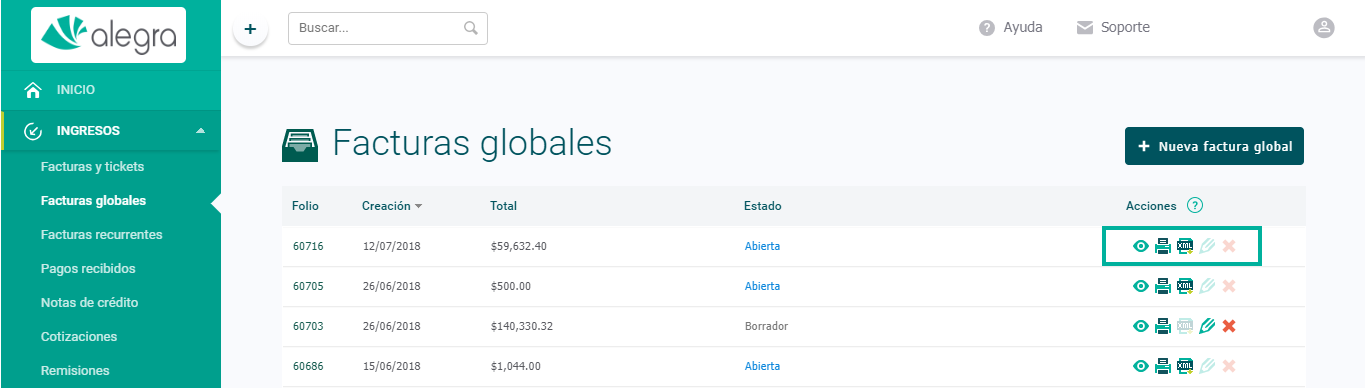Screen dimensions: 1365x388
Task: Download XML for invoice 60705
Action: coord(1185,286)
